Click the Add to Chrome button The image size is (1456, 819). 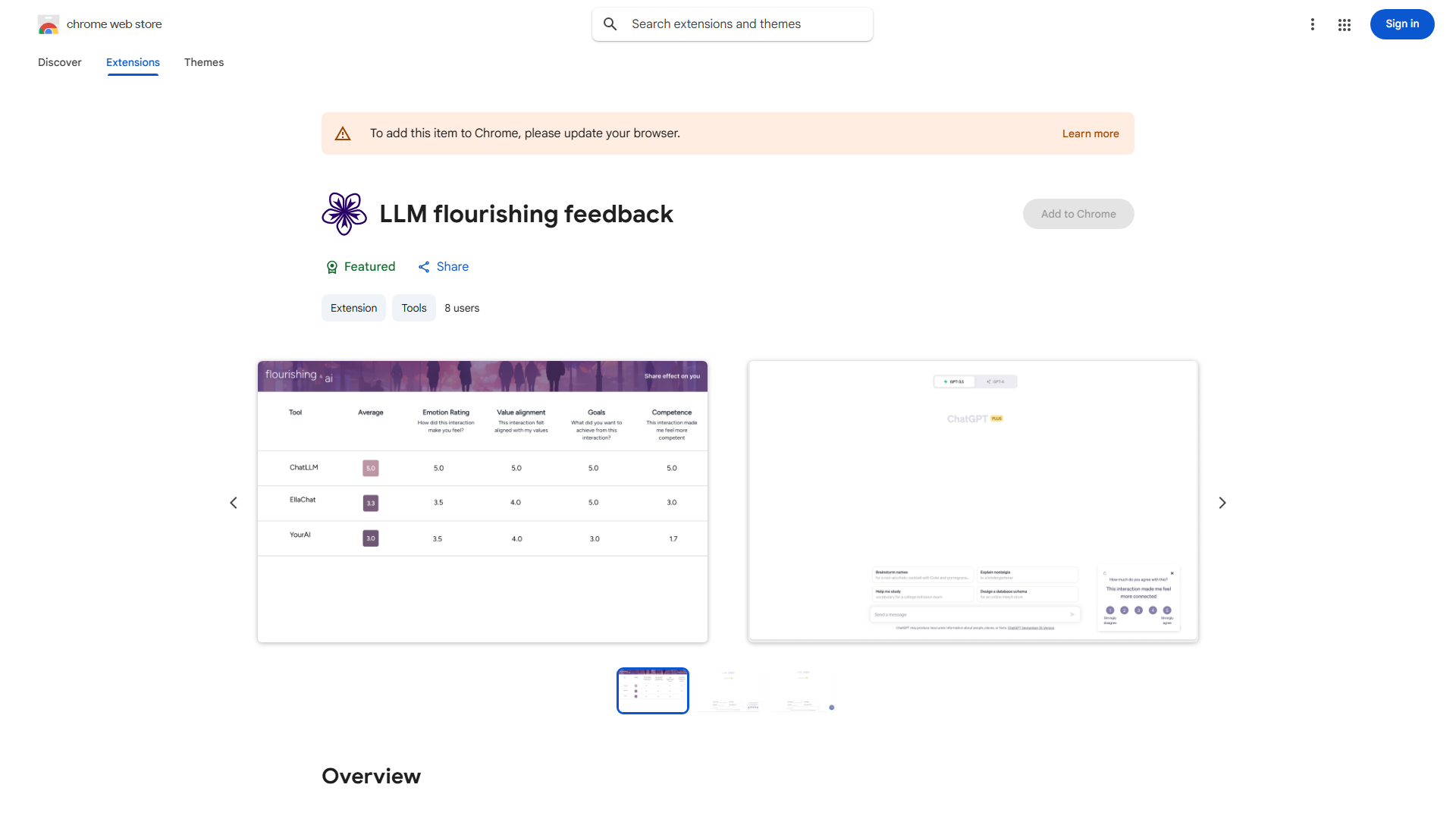click(x=1078, y=214)
